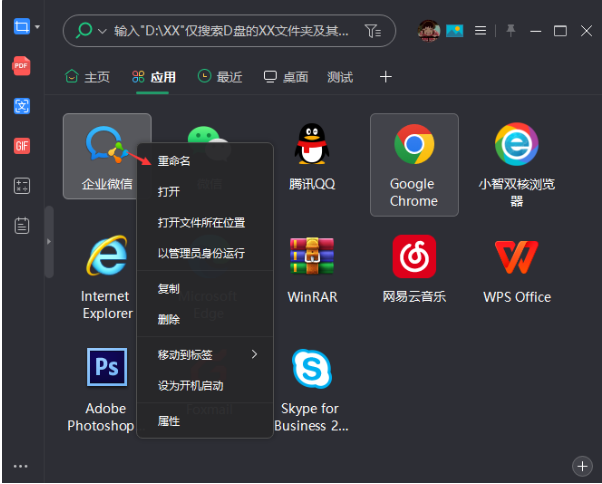Switch to the 测试 tab
This screenshot has height=484, width=602.
[x=340, y=77]
